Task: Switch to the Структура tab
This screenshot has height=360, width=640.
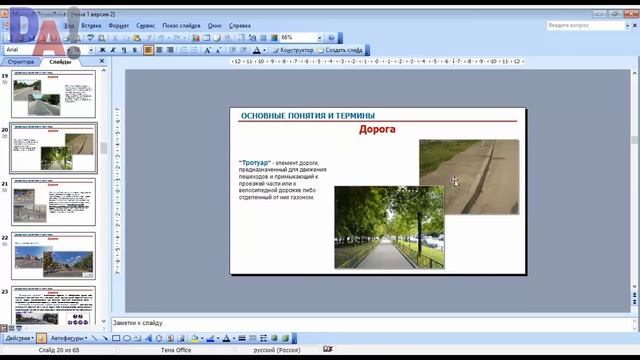Action: (20, 62)
